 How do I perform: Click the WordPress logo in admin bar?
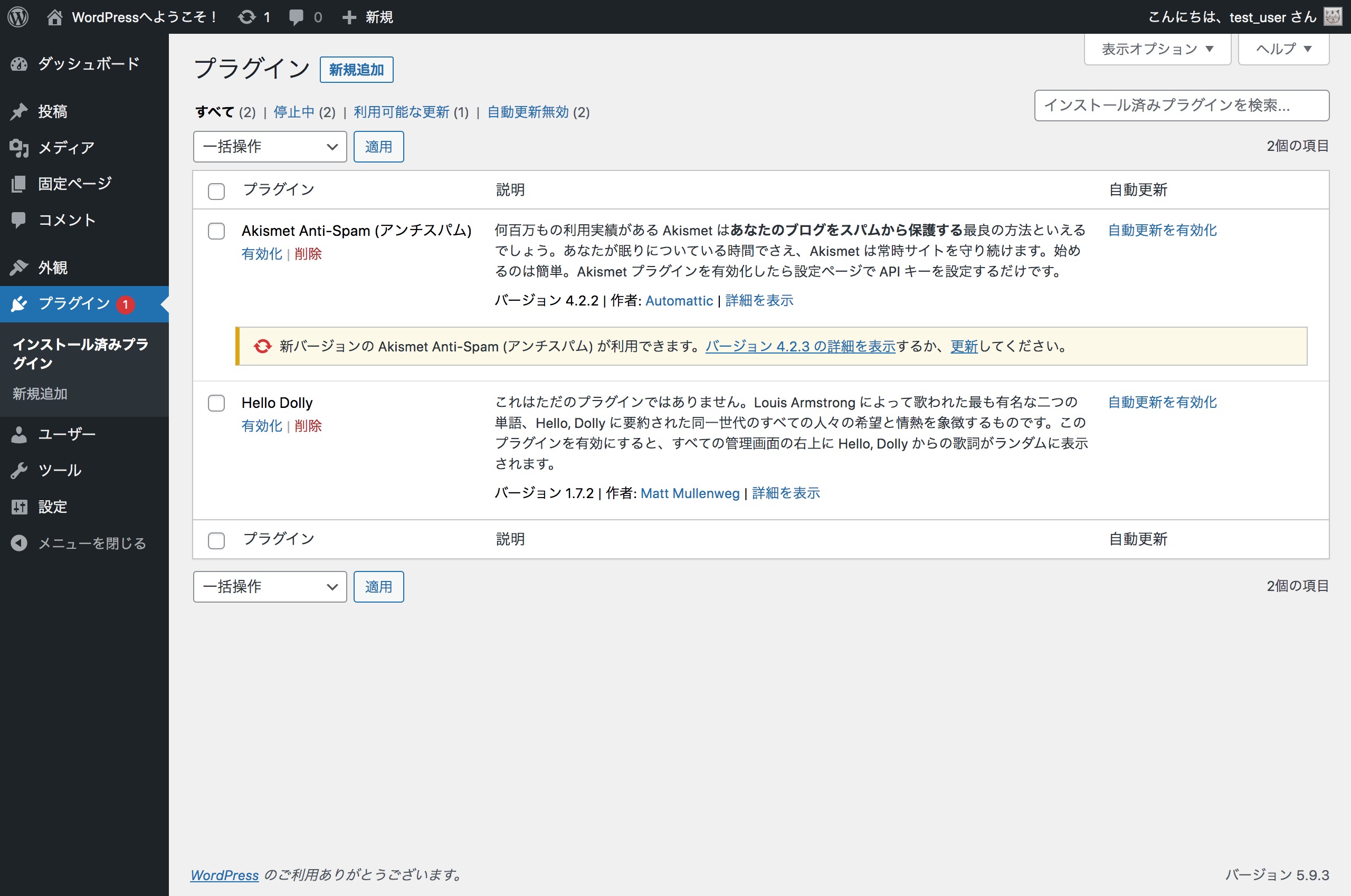click(x=18, y=16)
